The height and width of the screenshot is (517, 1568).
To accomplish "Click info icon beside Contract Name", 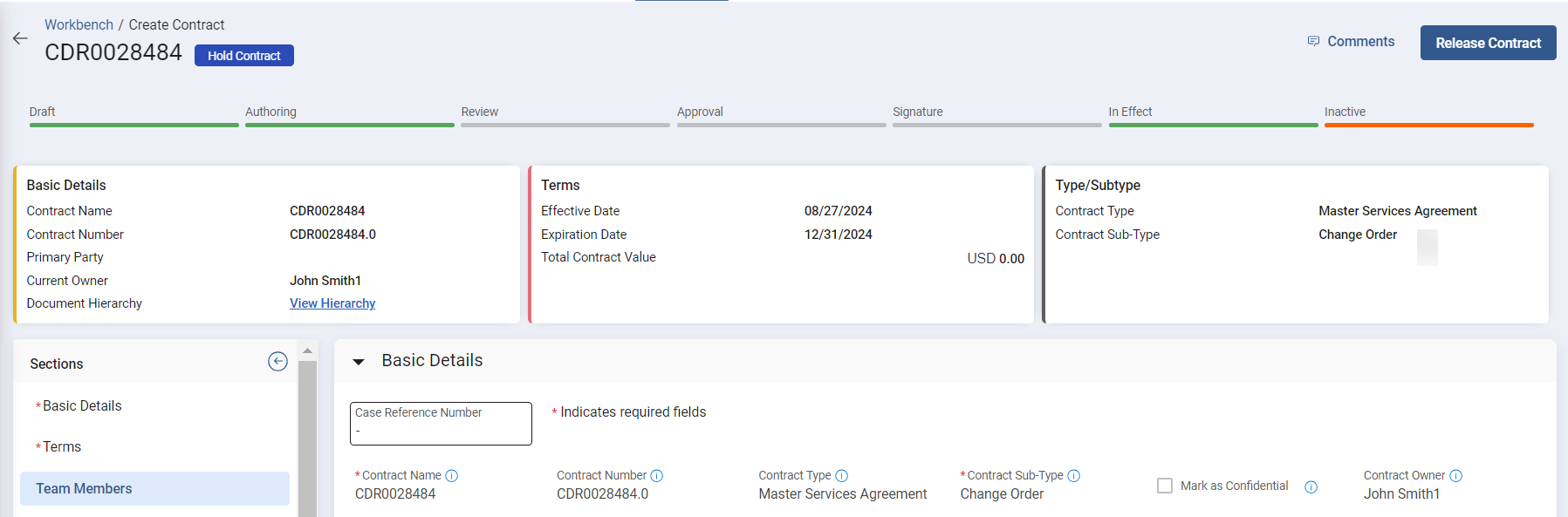I will [452, 476].
